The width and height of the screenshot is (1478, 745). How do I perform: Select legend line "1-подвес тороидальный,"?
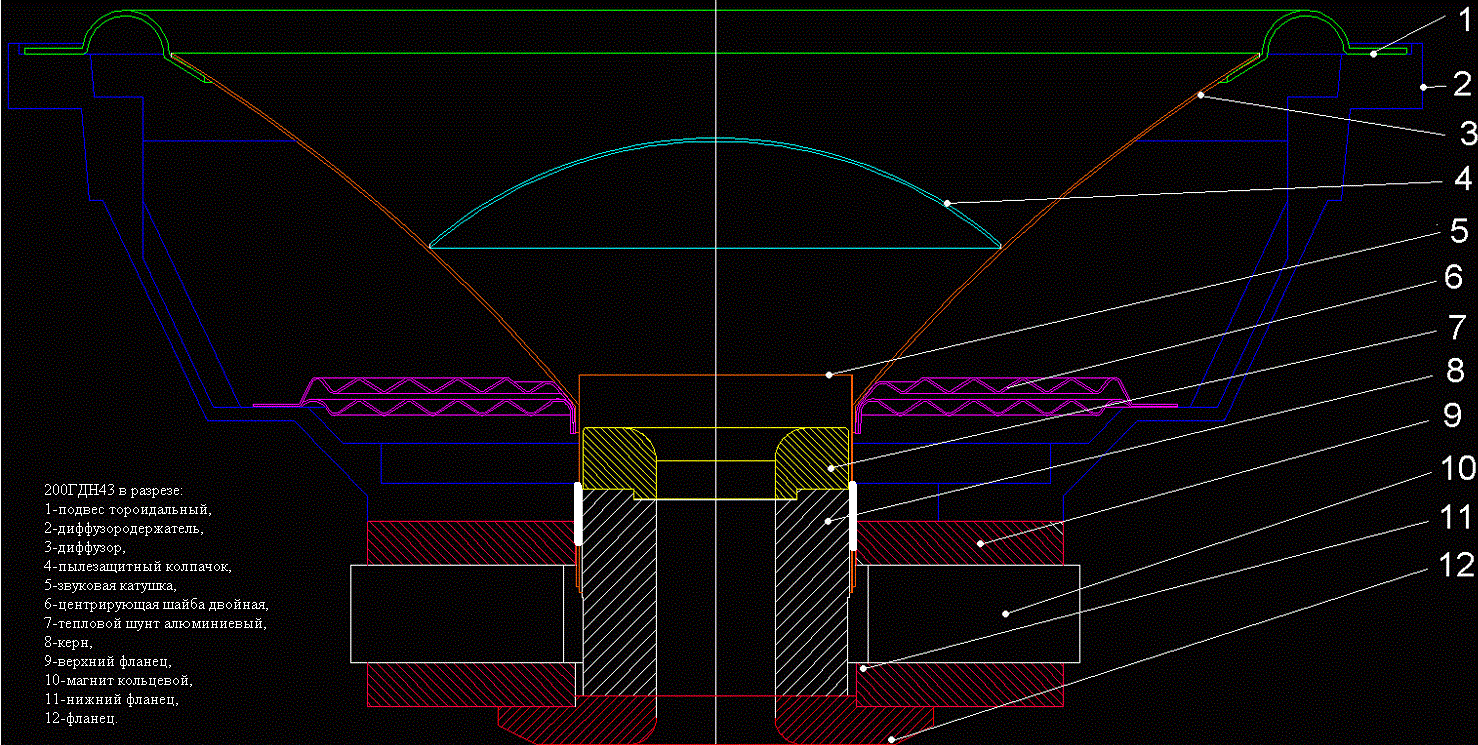coord(129,509)
